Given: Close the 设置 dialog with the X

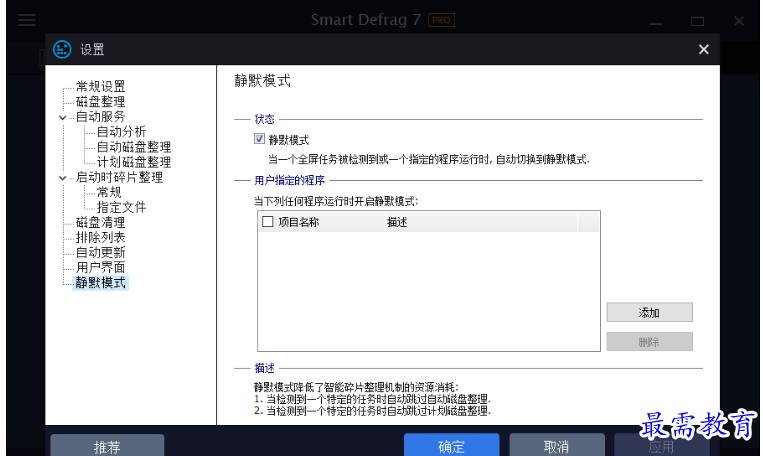Looking at the screenshot, I should 703,49.
